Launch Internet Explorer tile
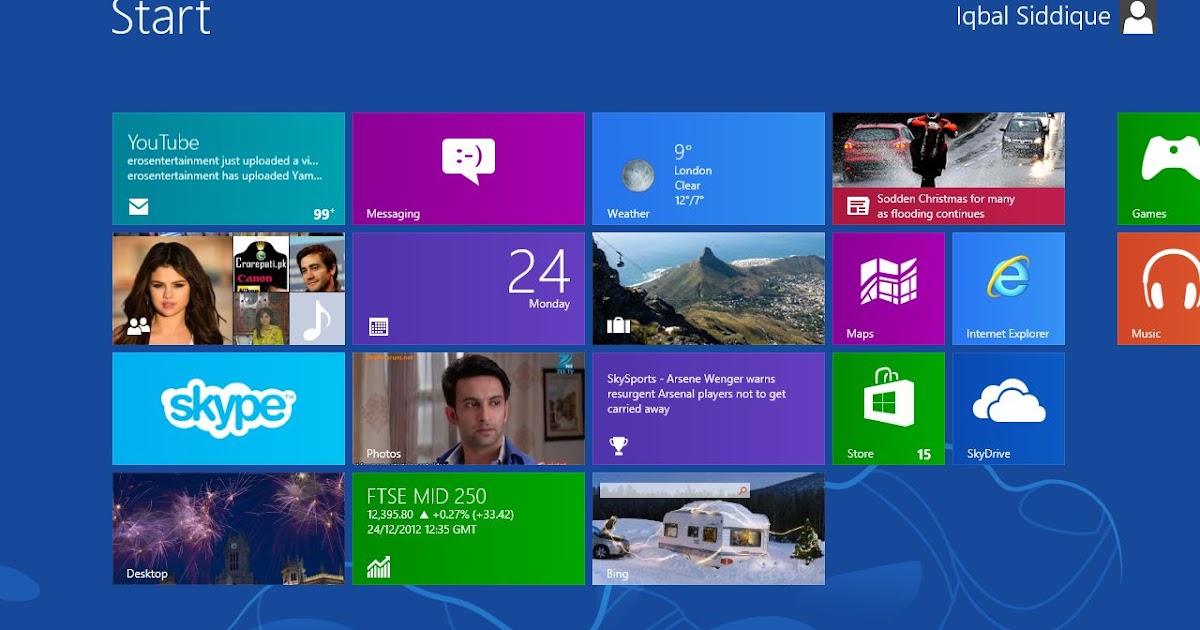Screen dimensions: 1200x630 click(1008, 288)
